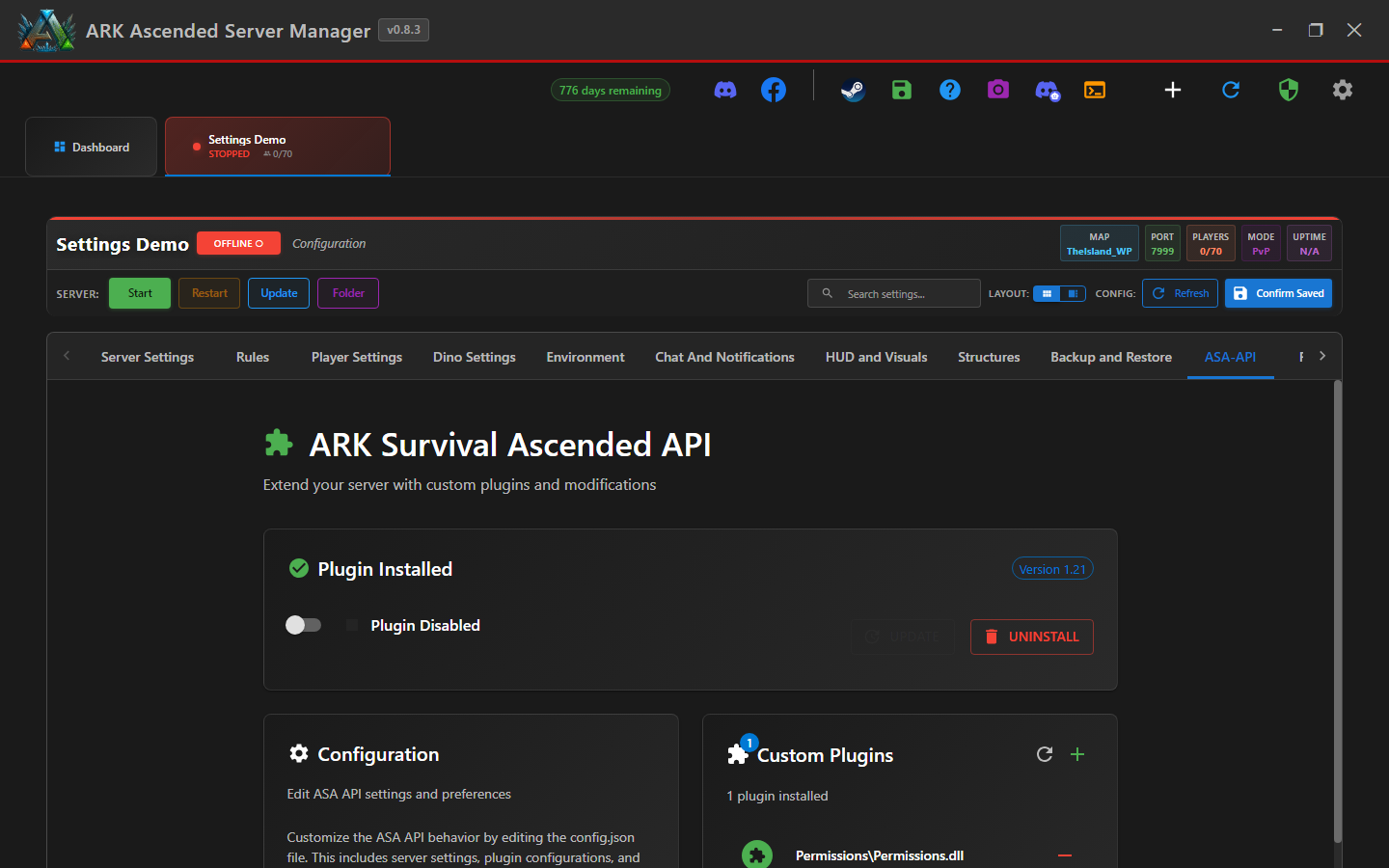Click the Confirm Saved button
Screen dimensions: 1389x868
pos(1278,293)
